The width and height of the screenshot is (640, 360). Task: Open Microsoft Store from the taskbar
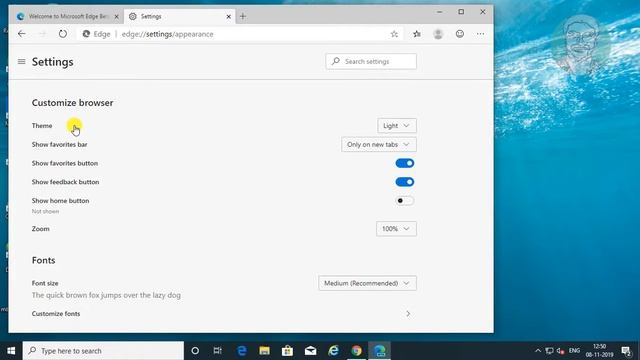coord(287,351)
